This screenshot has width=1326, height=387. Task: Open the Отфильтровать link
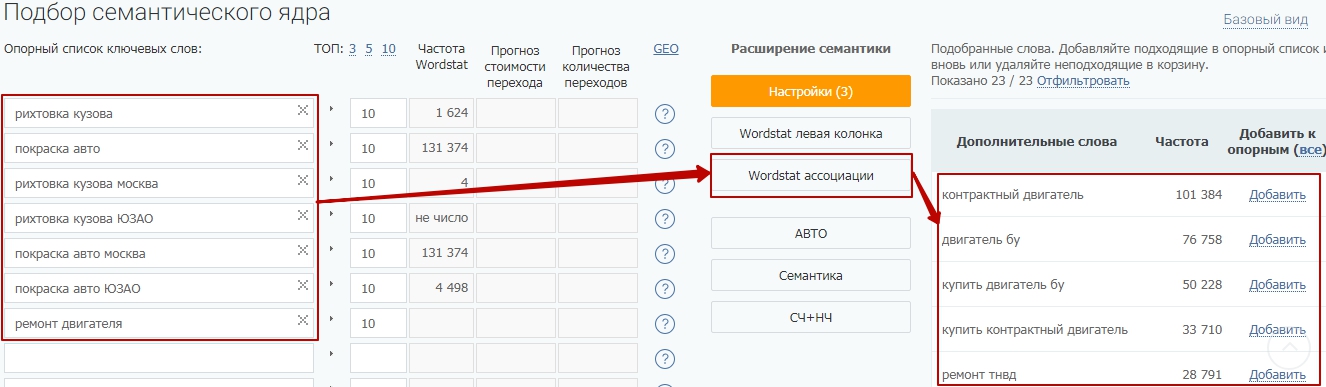[x=1083, y=80]
